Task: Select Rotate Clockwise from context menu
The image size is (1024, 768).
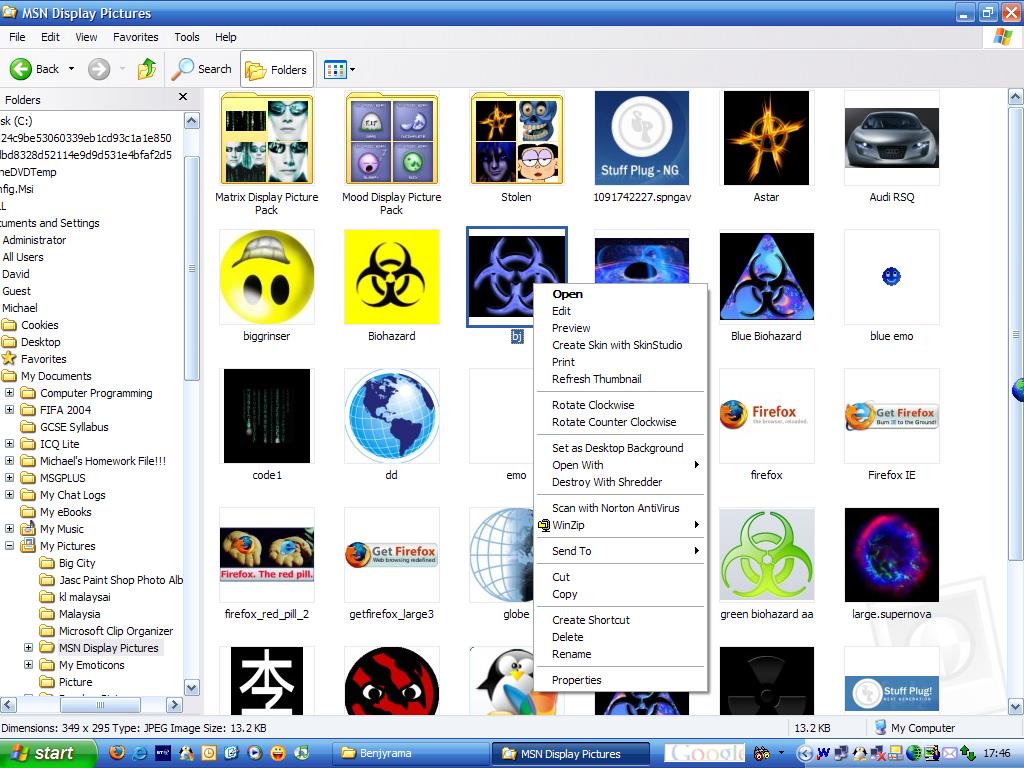Action: click(x=593, y=405)
